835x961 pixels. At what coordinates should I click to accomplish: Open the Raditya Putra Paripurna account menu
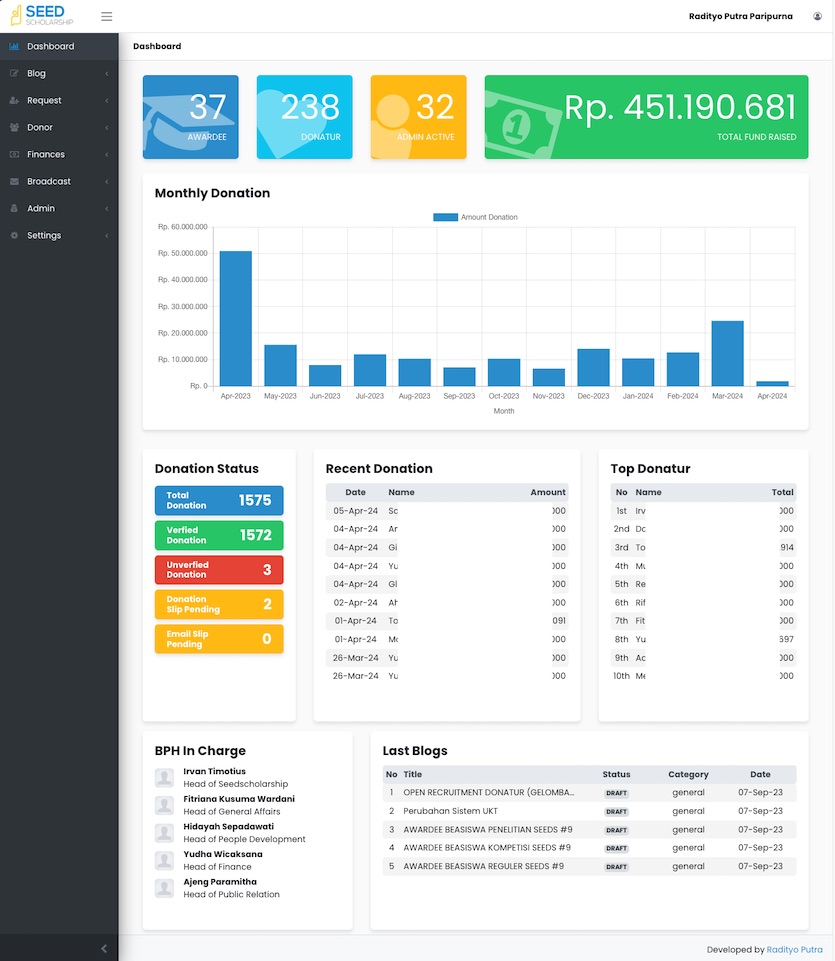(741, 16)
